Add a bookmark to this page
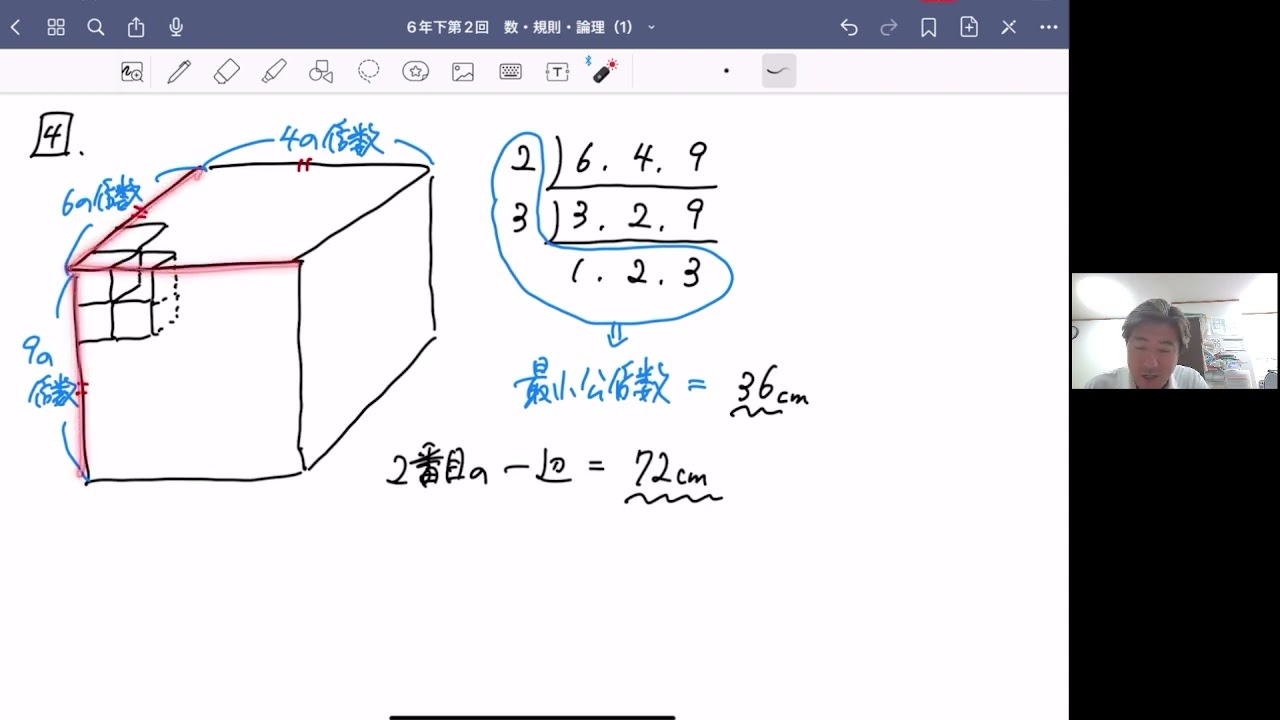This screenshot has height=720, width=1280. tap(928, 27)
